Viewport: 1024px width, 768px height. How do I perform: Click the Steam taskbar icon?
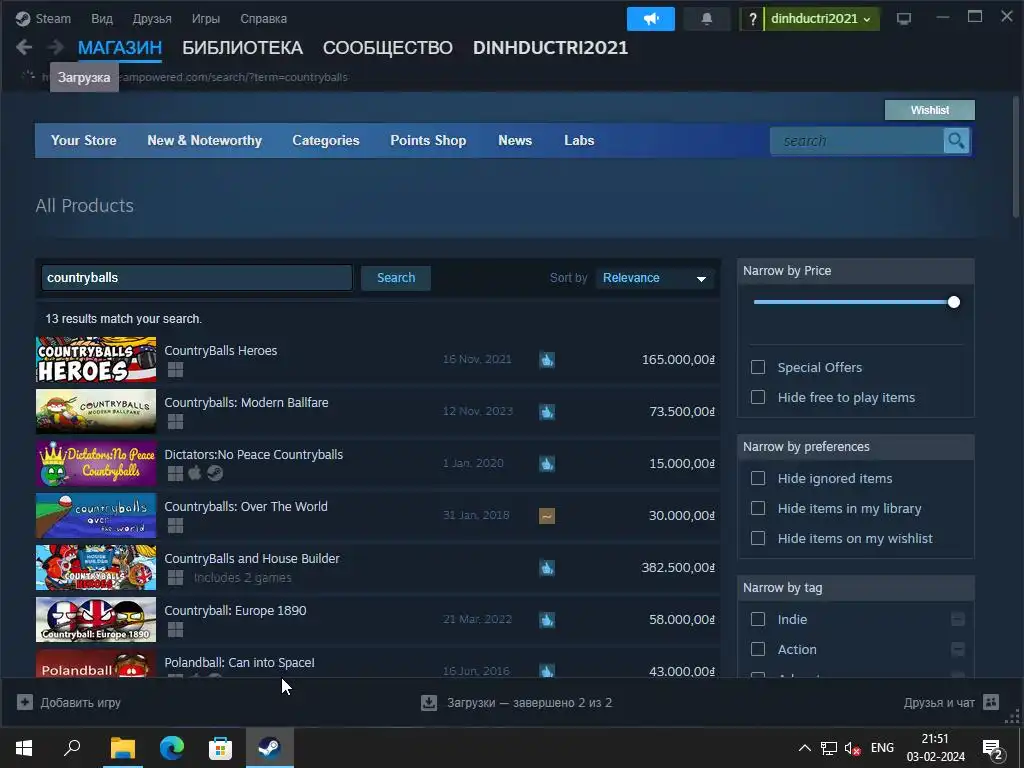tap(269, 748)
